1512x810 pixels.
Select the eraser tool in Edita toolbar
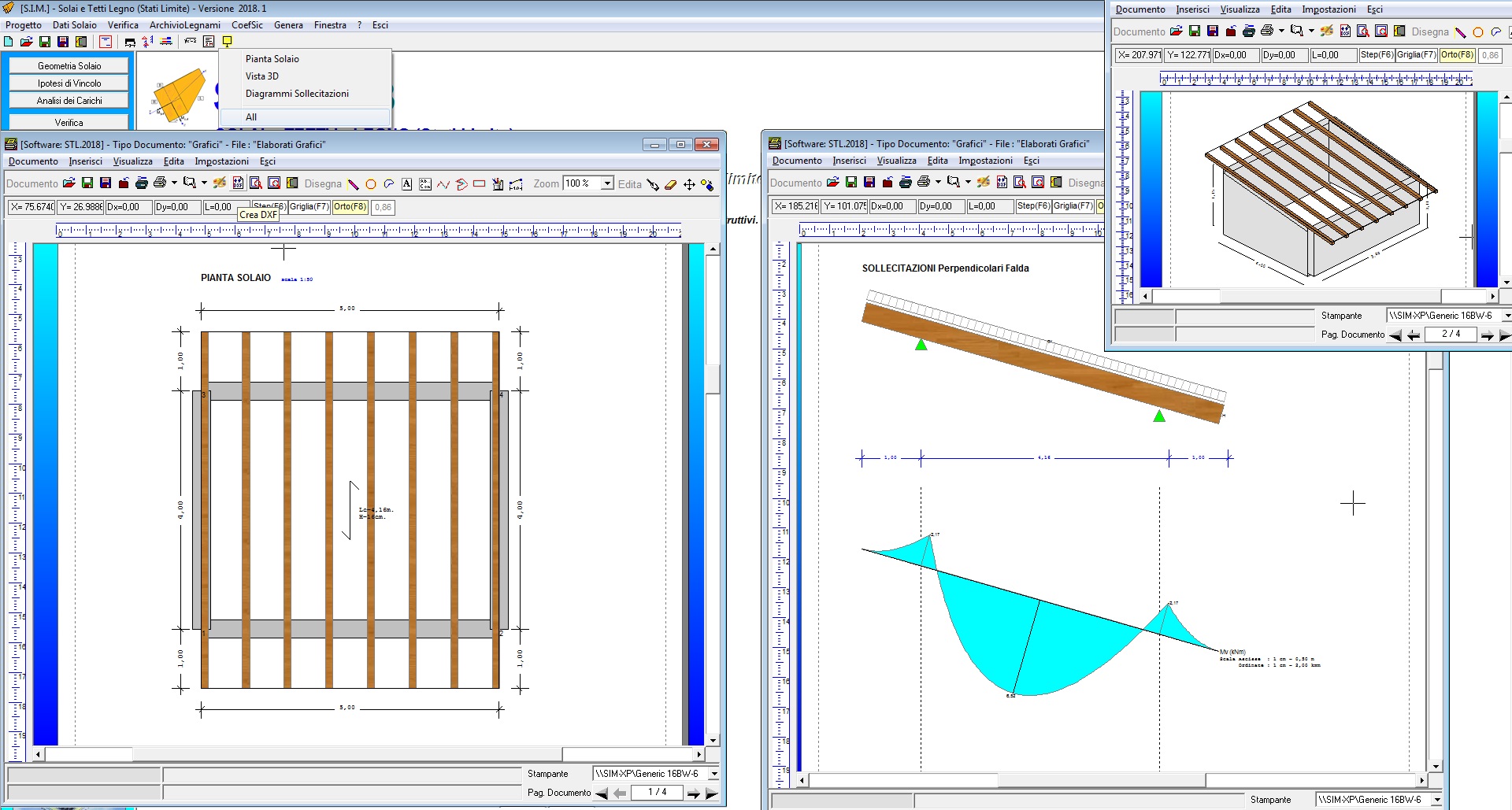[x=671, y=184]
